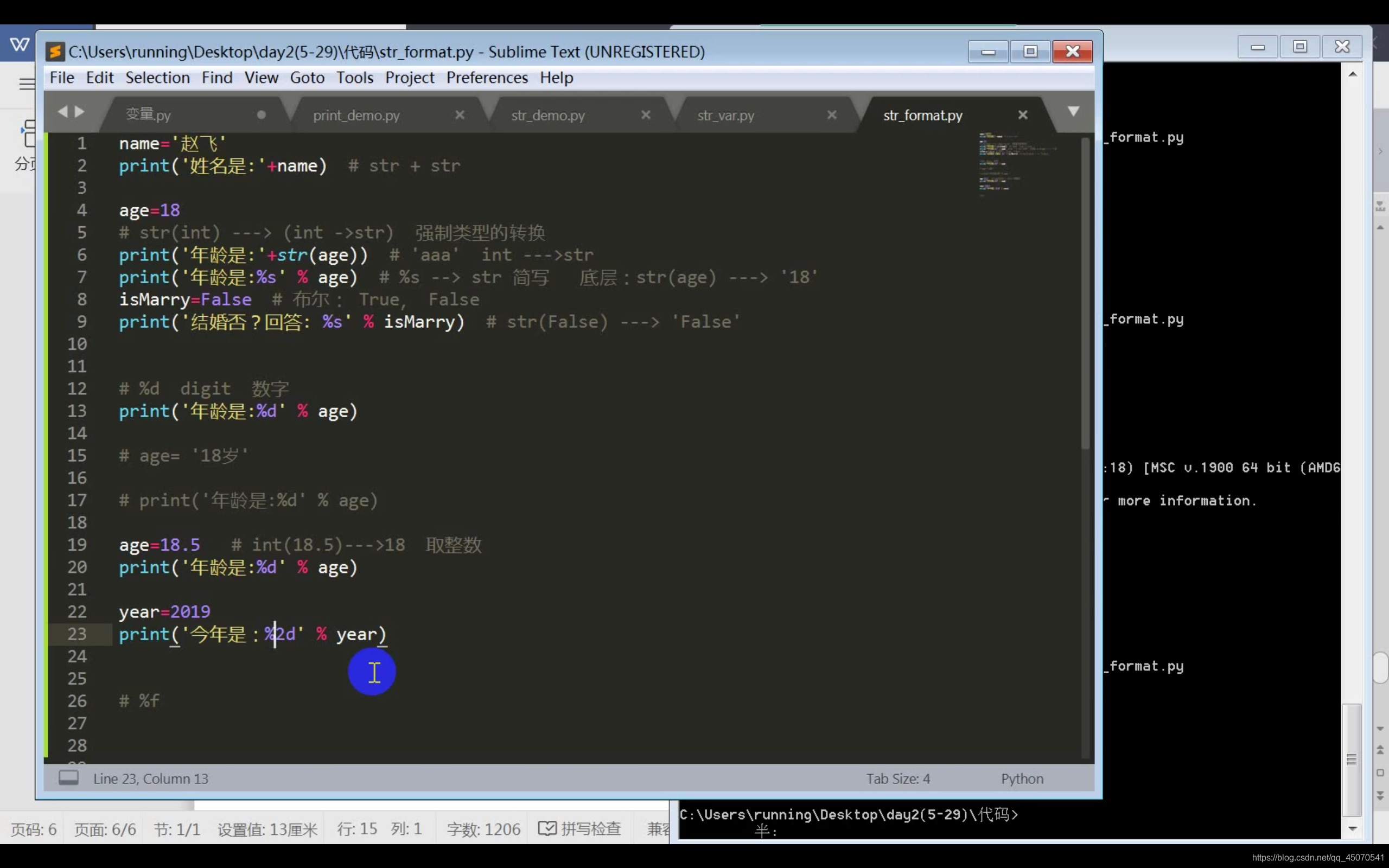This screenshot has width=1389, height=868.
Task: Click the editor vertical scrollbar
Action: pos(1085,293)
